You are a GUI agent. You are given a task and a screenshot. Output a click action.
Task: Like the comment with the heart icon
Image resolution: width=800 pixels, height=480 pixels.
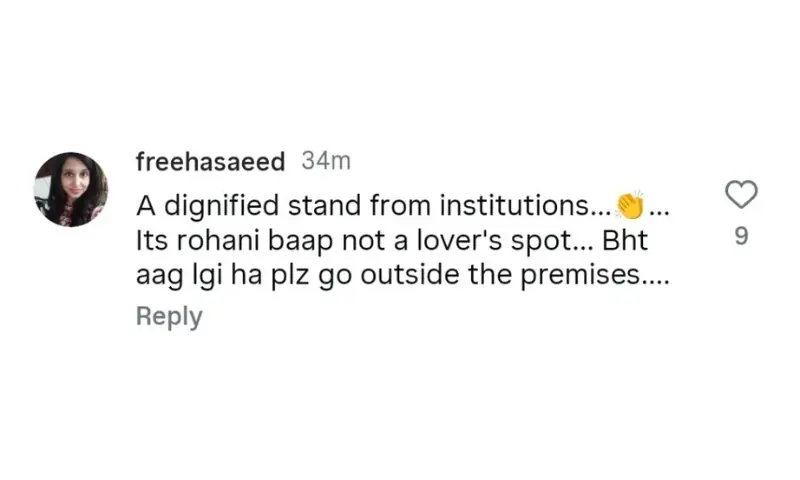[740, 195]
